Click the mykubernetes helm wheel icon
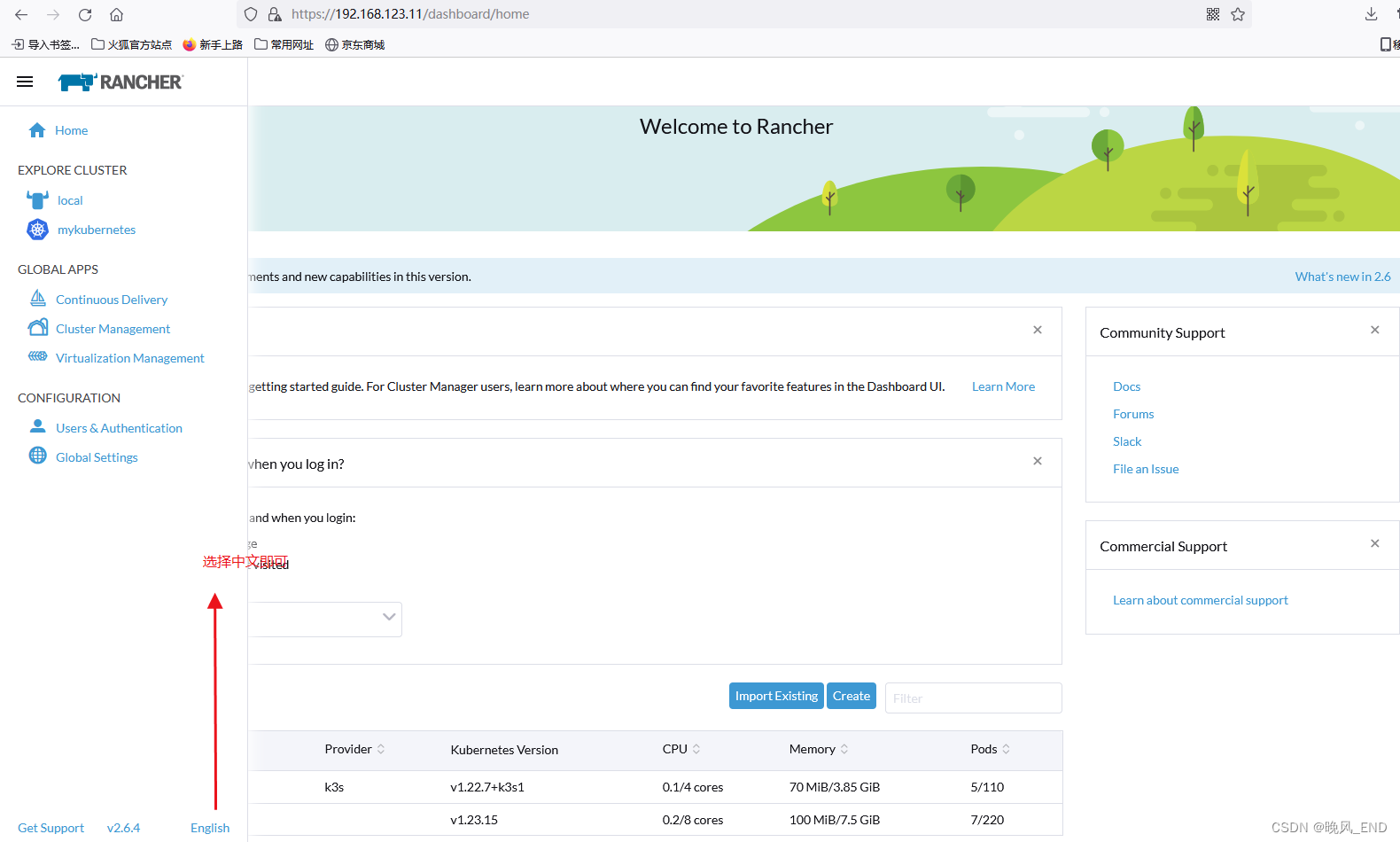This screenshot has height=842, width=1400. click(x=37, y=230)
